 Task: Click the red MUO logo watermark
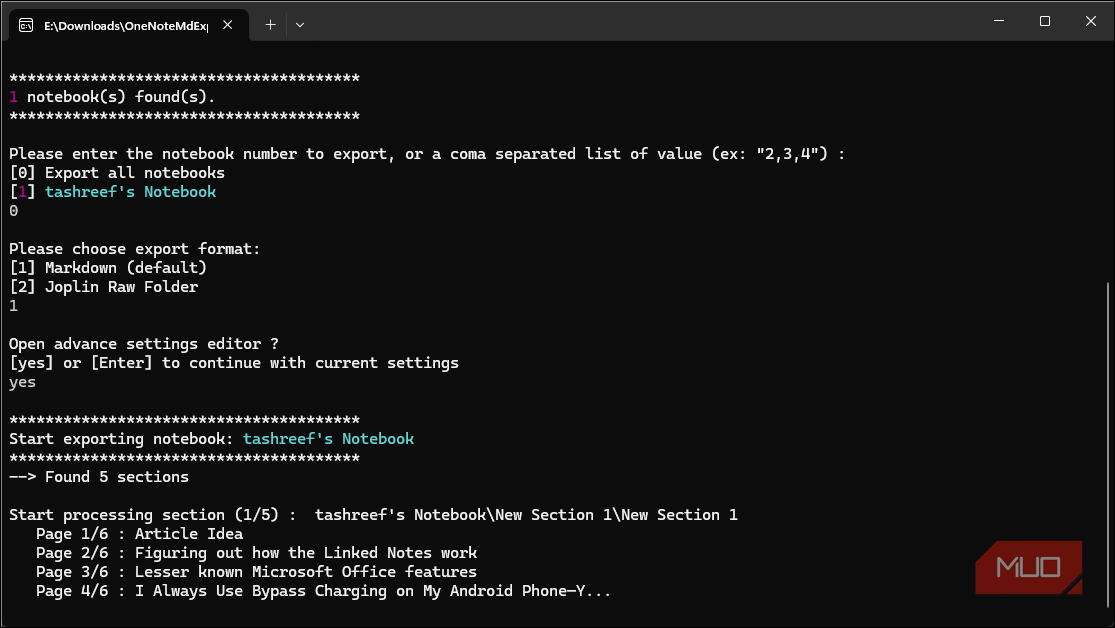click(1028, 567)
